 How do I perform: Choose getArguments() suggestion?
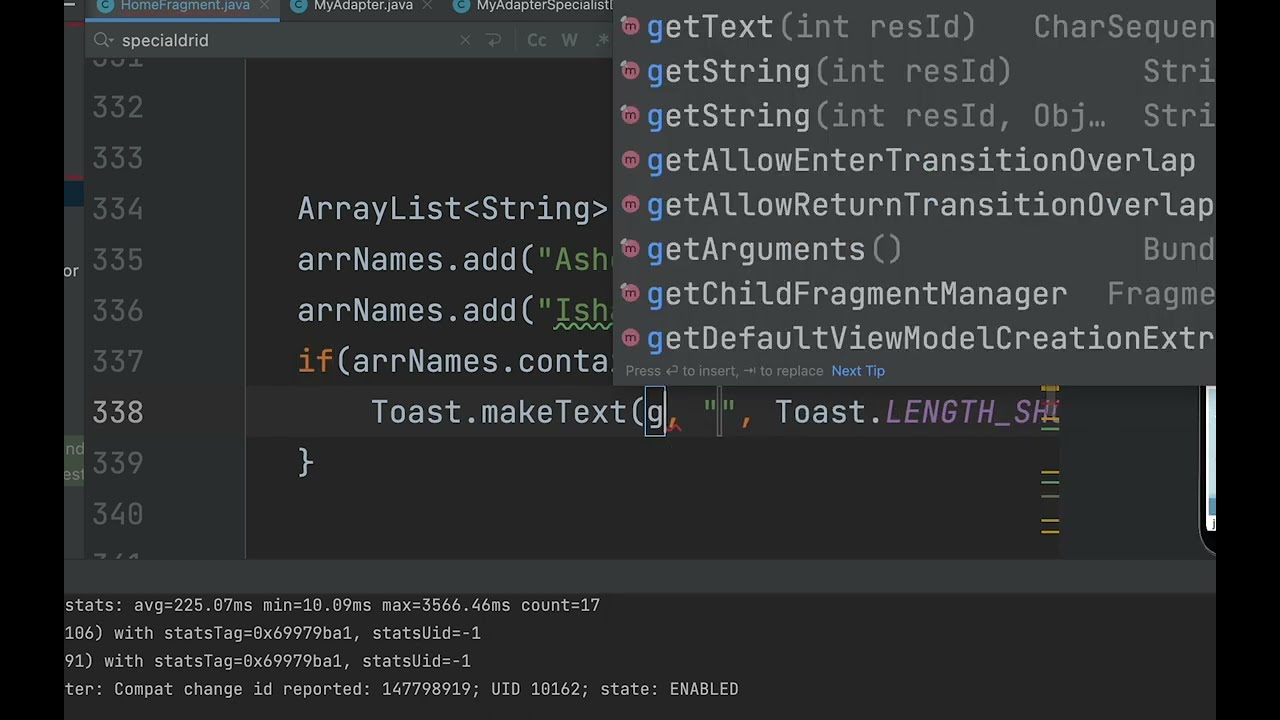point(914,249)
